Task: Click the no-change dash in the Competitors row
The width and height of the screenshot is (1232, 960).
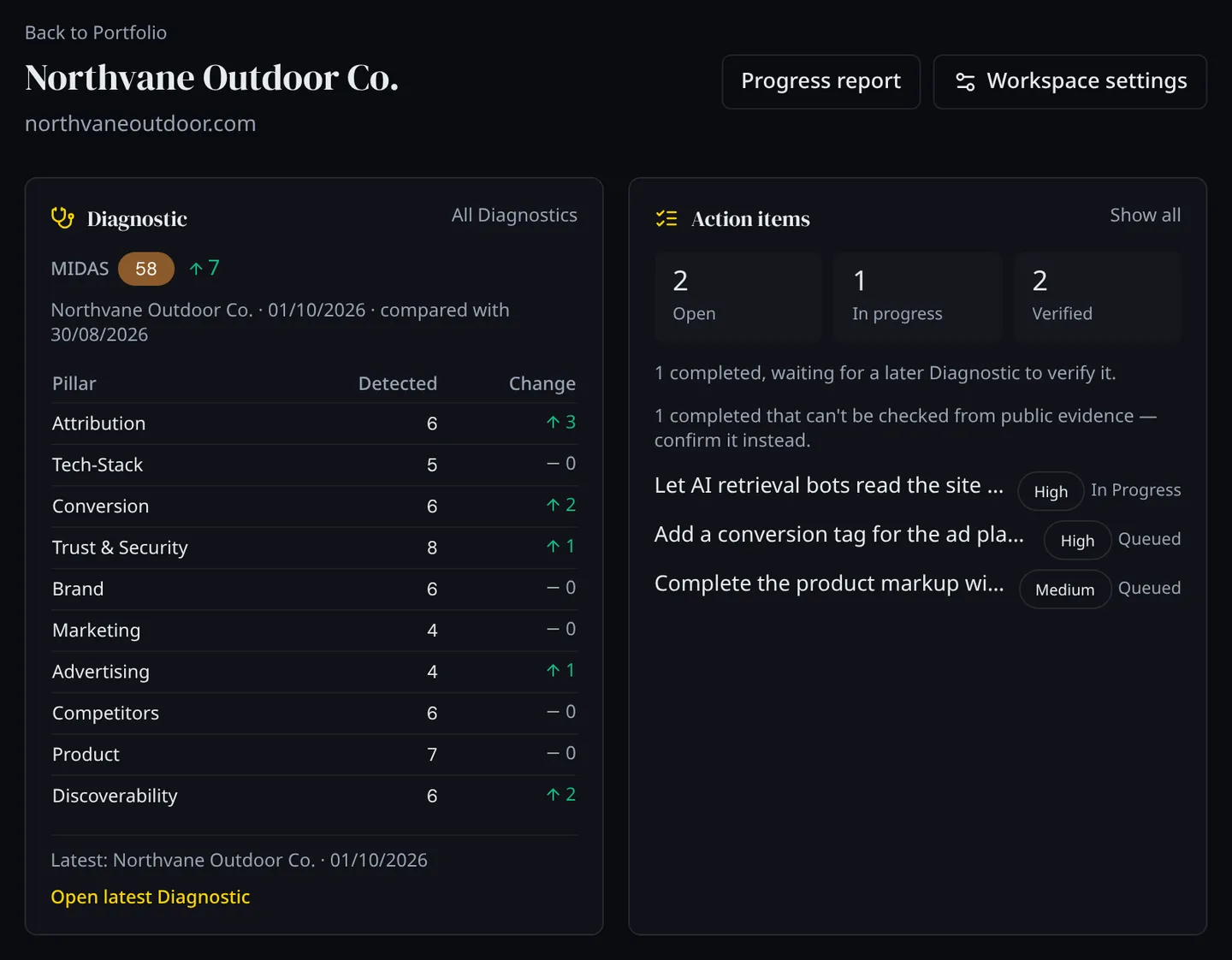Action: [x=553, y=712]
